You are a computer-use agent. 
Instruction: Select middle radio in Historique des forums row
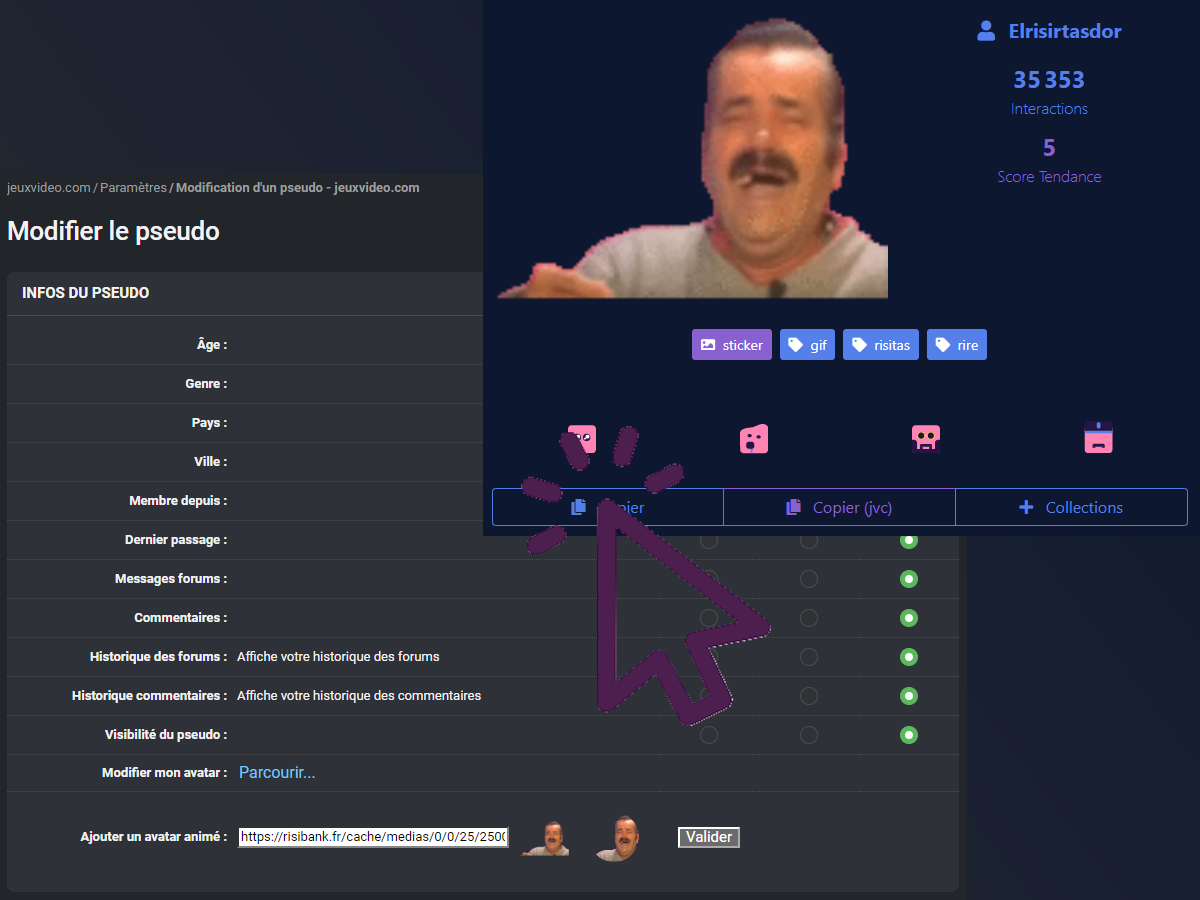809,657
